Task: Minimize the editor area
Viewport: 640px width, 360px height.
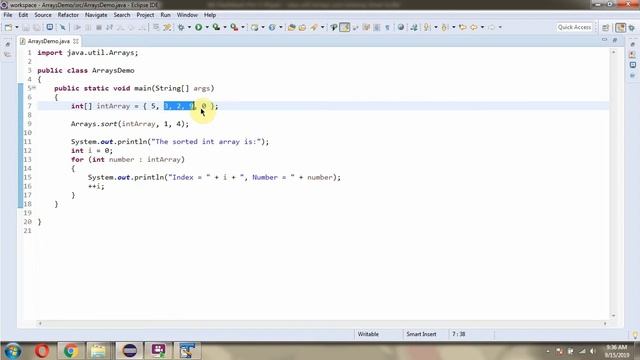Action: click(604, 40)
